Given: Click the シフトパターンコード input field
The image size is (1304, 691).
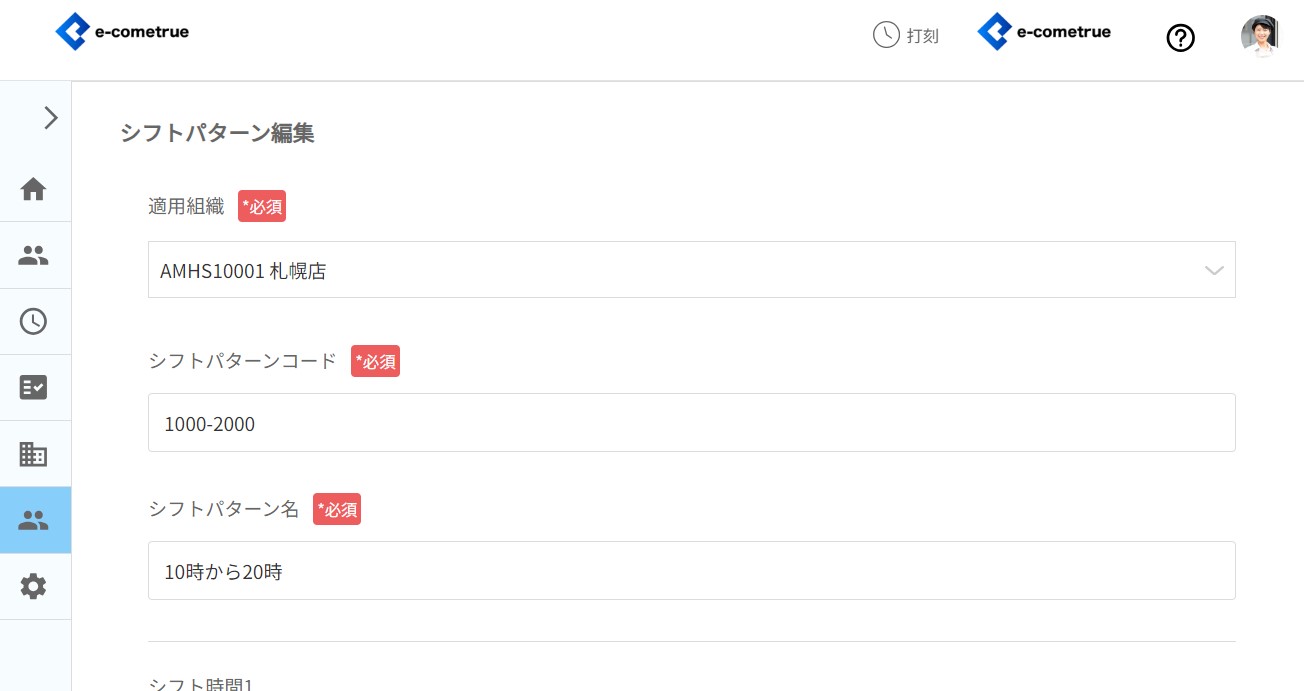Looking at the screenshot, I should point(690,423).
